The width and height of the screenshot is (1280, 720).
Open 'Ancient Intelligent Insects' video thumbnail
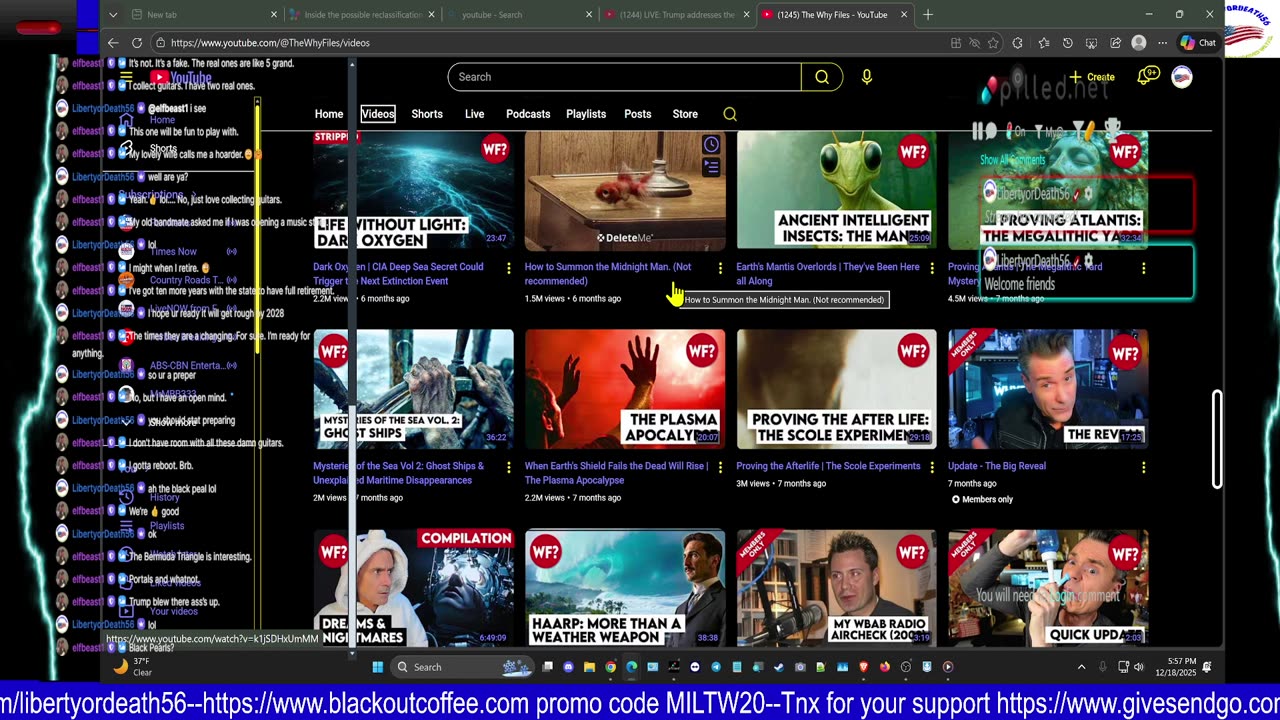tap(837, 190)
